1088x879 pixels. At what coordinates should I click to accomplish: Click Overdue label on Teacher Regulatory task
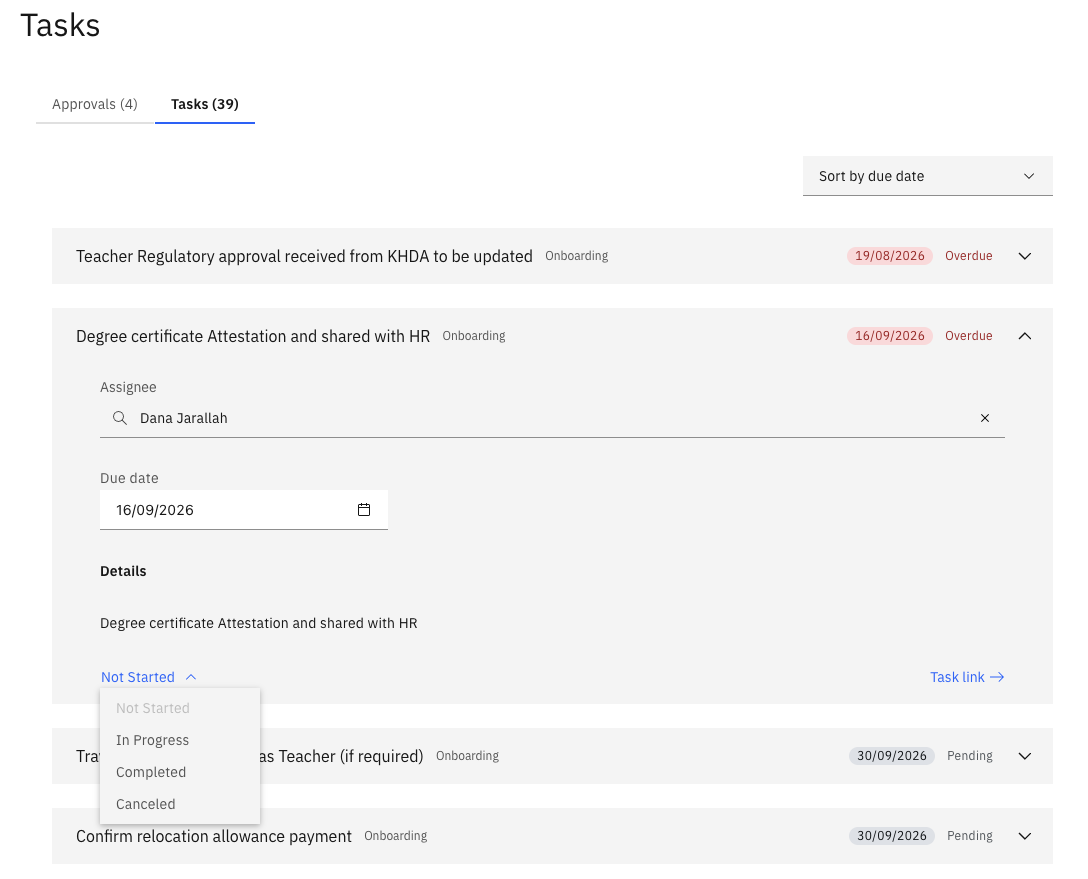[969, 256]
